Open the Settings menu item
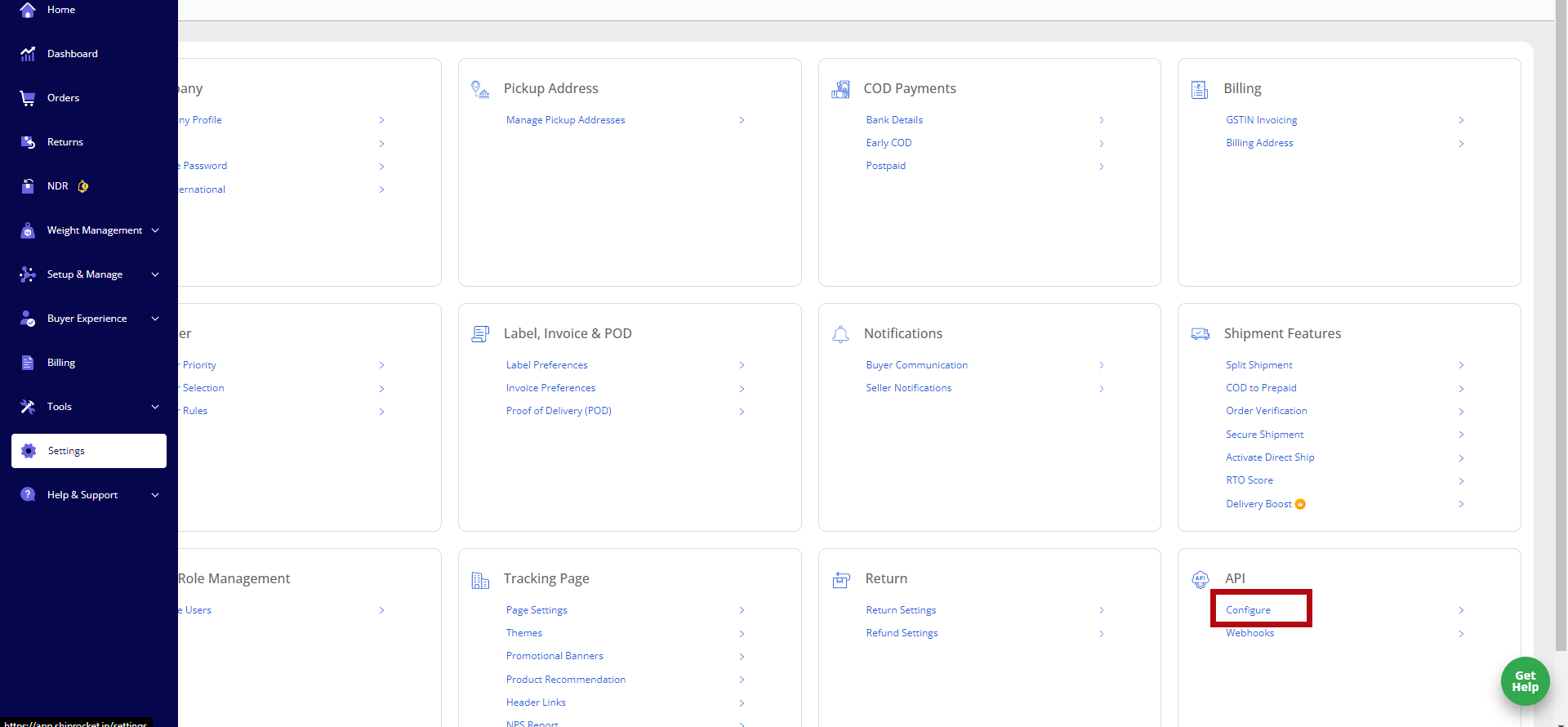 coord(89,451)
